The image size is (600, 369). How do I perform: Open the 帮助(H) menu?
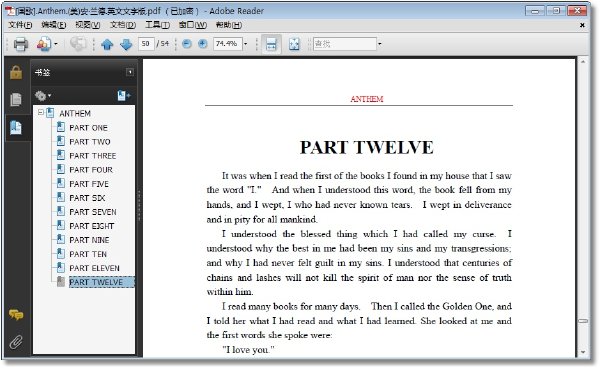[x=228, y=25]
